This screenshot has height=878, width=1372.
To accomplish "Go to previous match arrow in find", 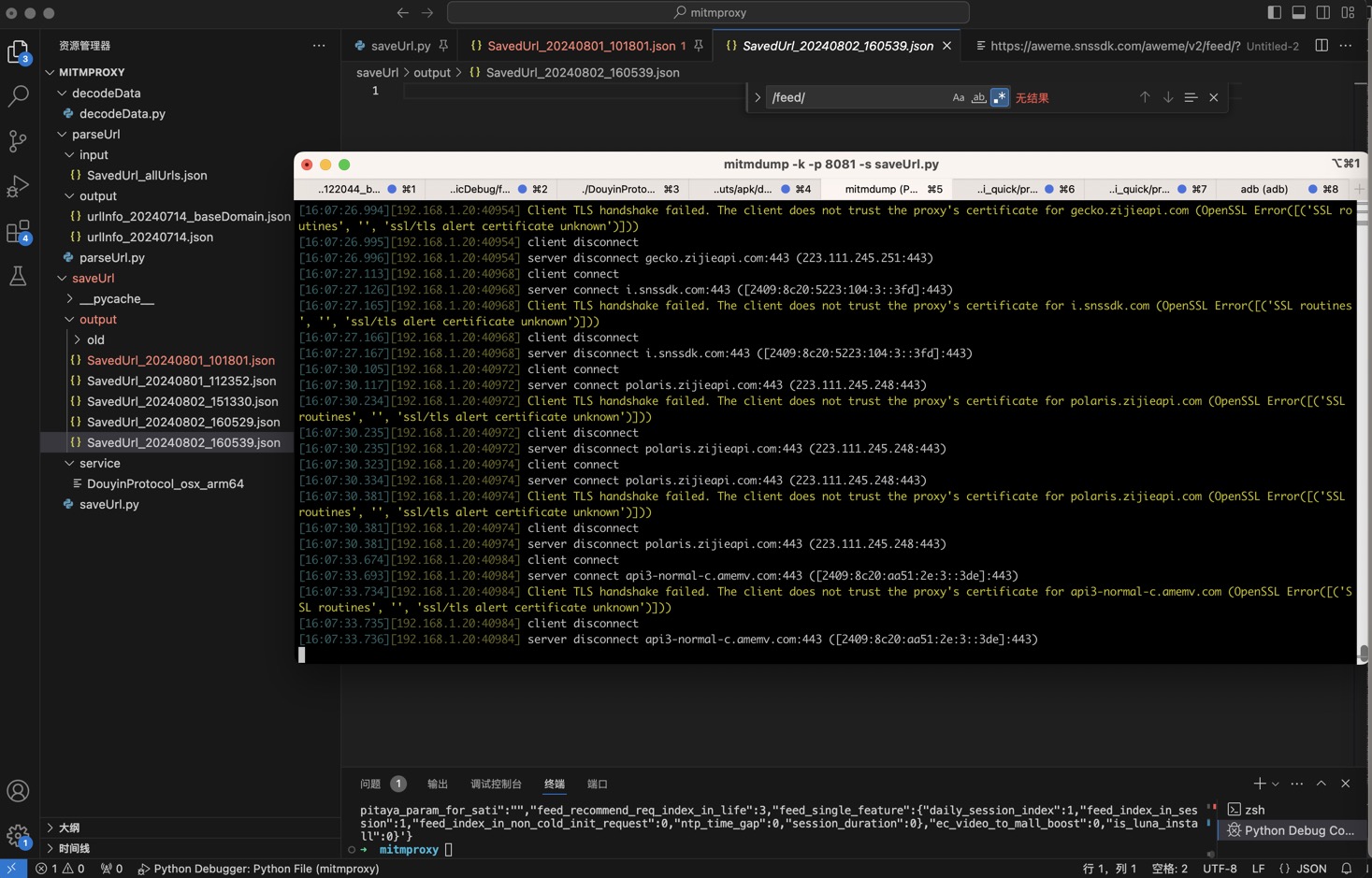I will 1145,97.
